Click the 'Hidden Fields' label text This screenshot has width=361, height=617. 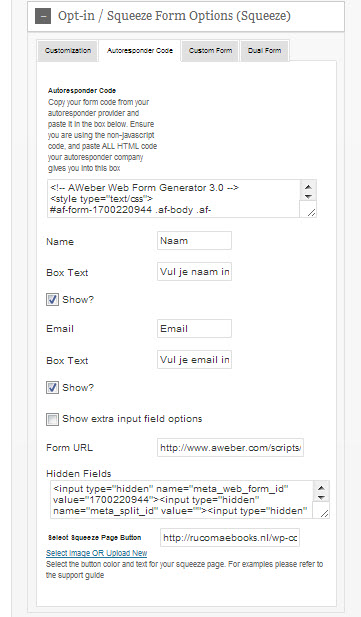pyautogui.click(x=79, y=474)
